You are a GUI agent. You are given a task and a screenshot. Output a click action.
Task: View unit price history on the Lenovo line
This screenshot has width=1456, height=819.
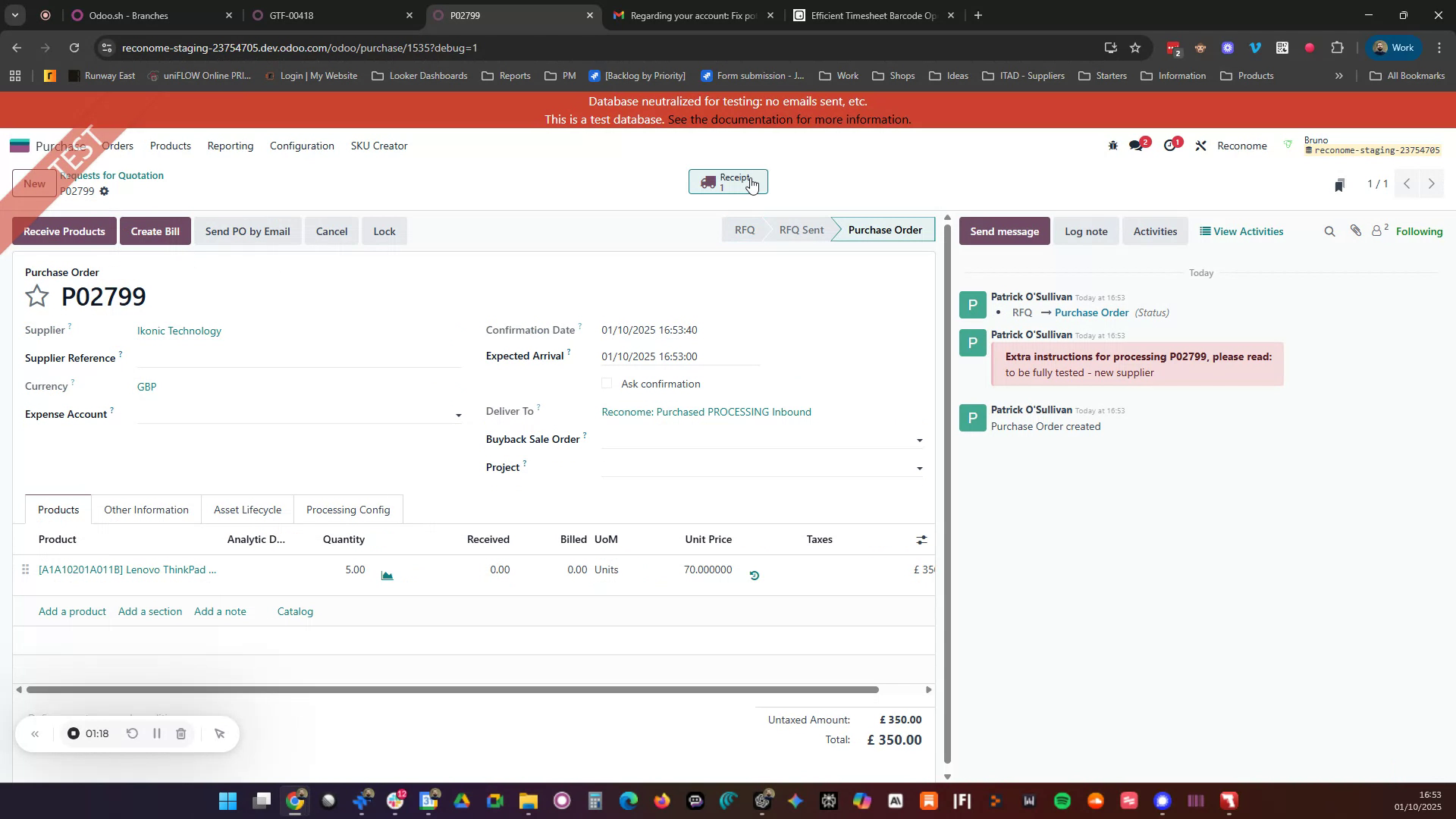point(754,575)
